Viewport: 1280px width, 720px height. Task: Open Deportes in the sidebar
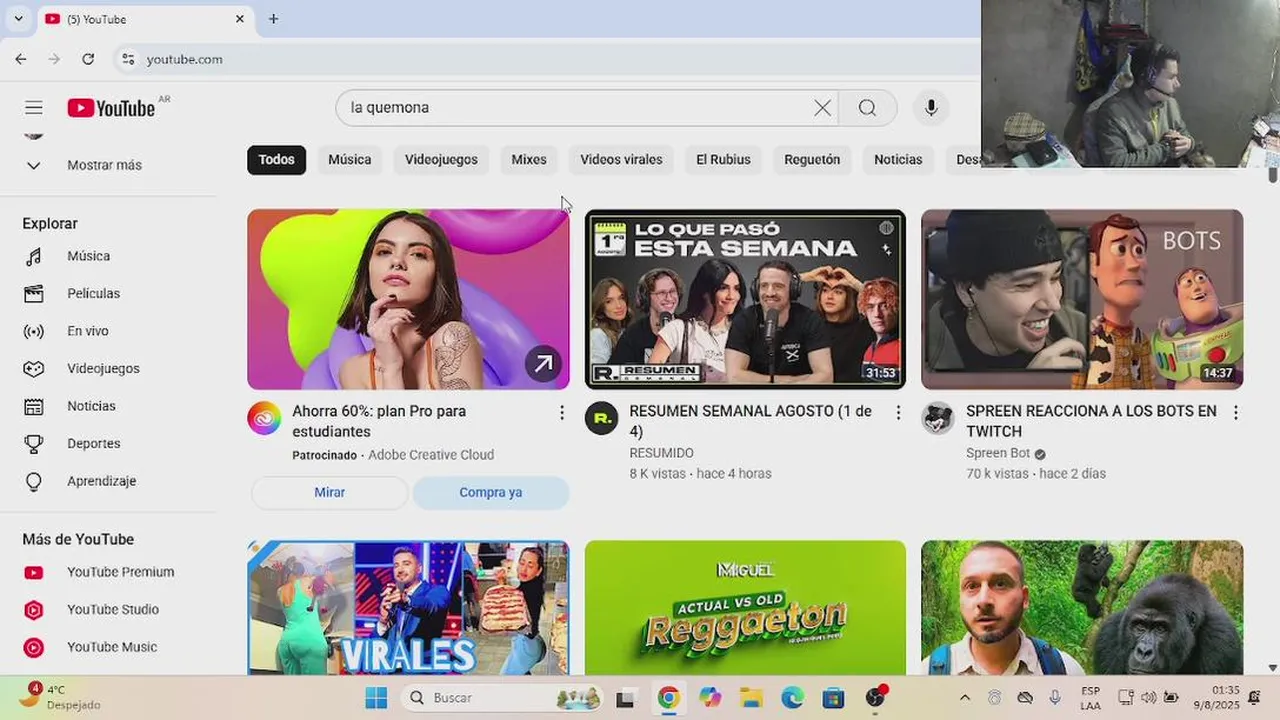click(94, 443)
